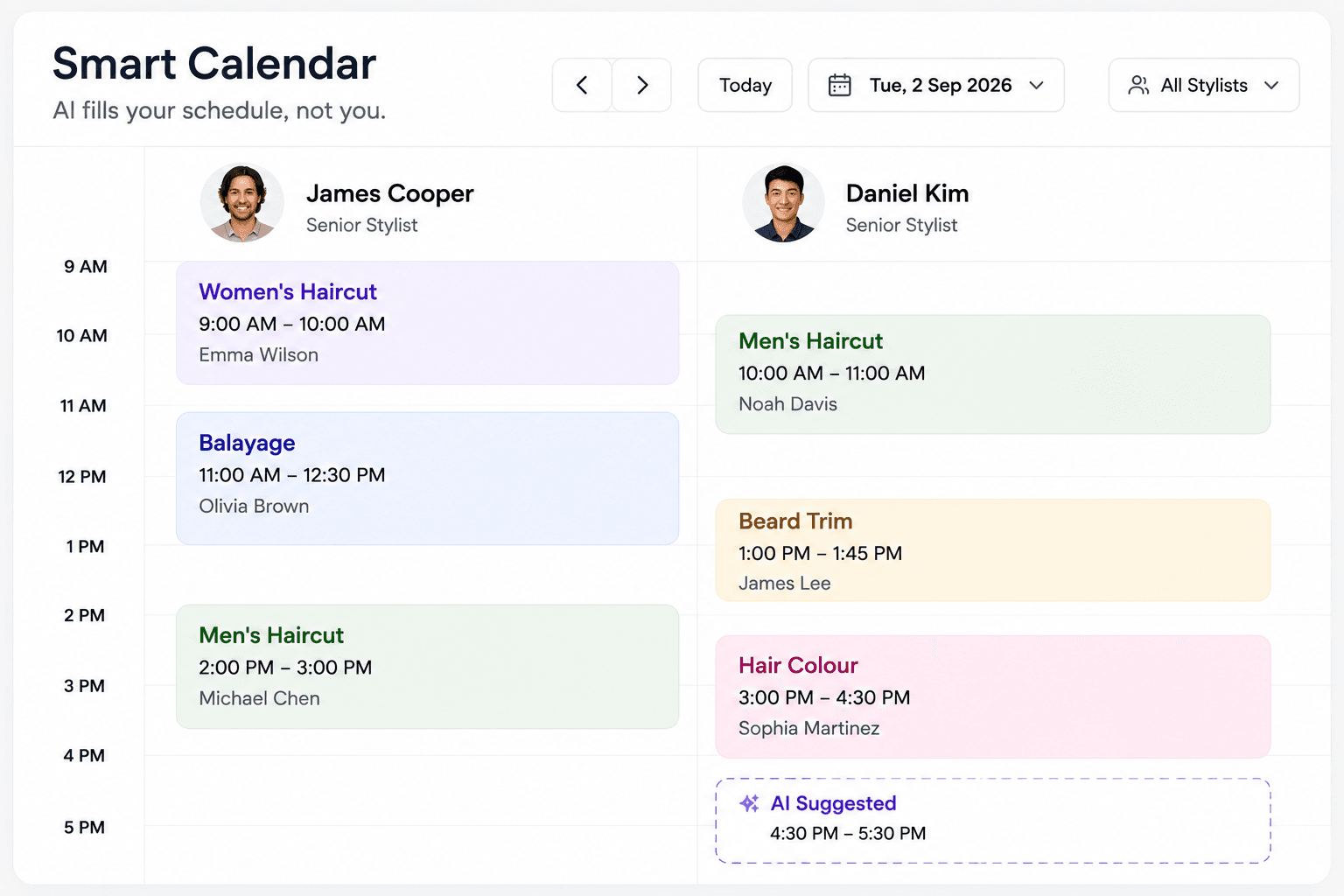
Task: Select the Daniel Kim name heading
Action: 907,193
